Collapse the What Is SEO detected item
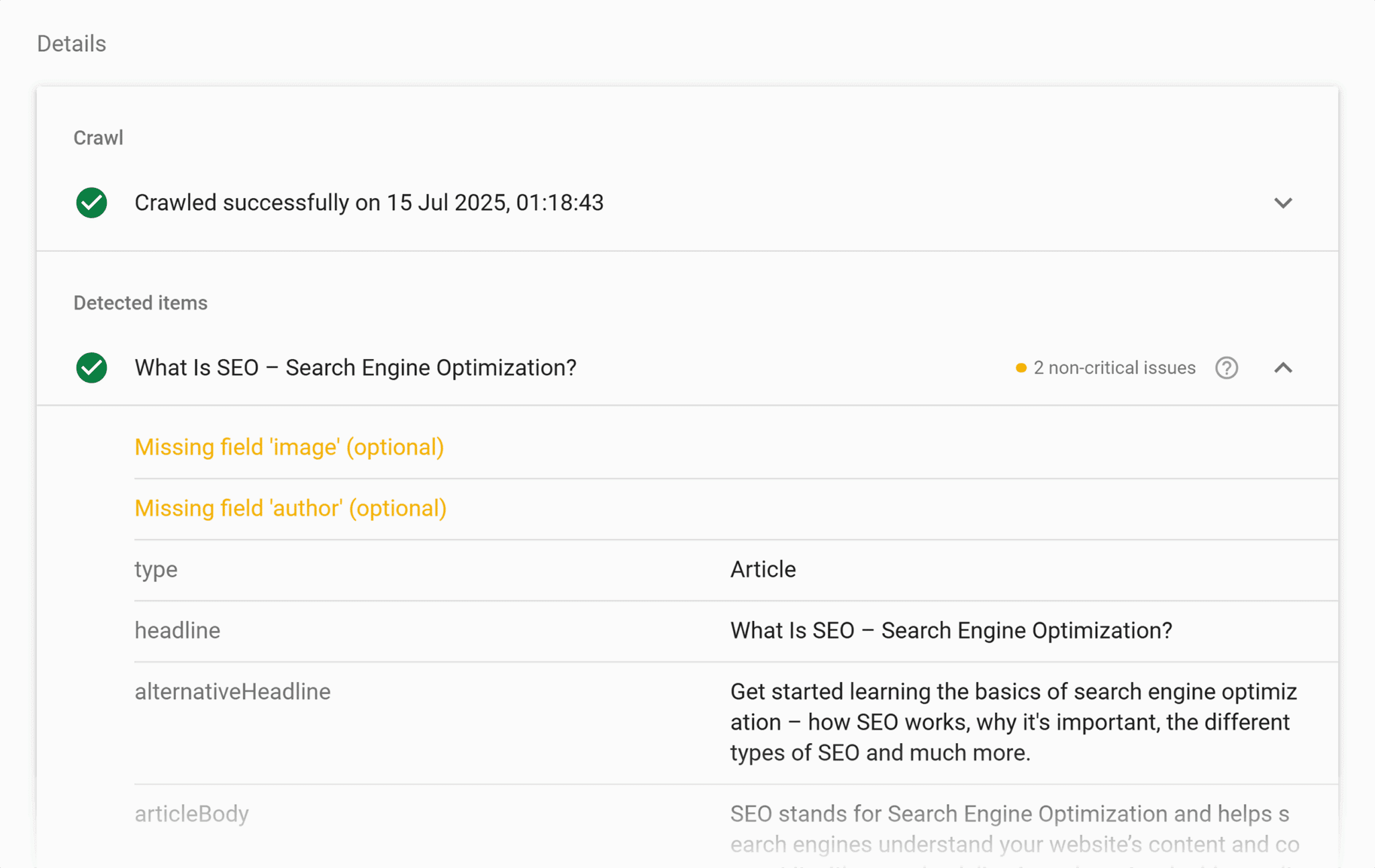Screen dimensions: 1375x868 (x=1283, y=368)
